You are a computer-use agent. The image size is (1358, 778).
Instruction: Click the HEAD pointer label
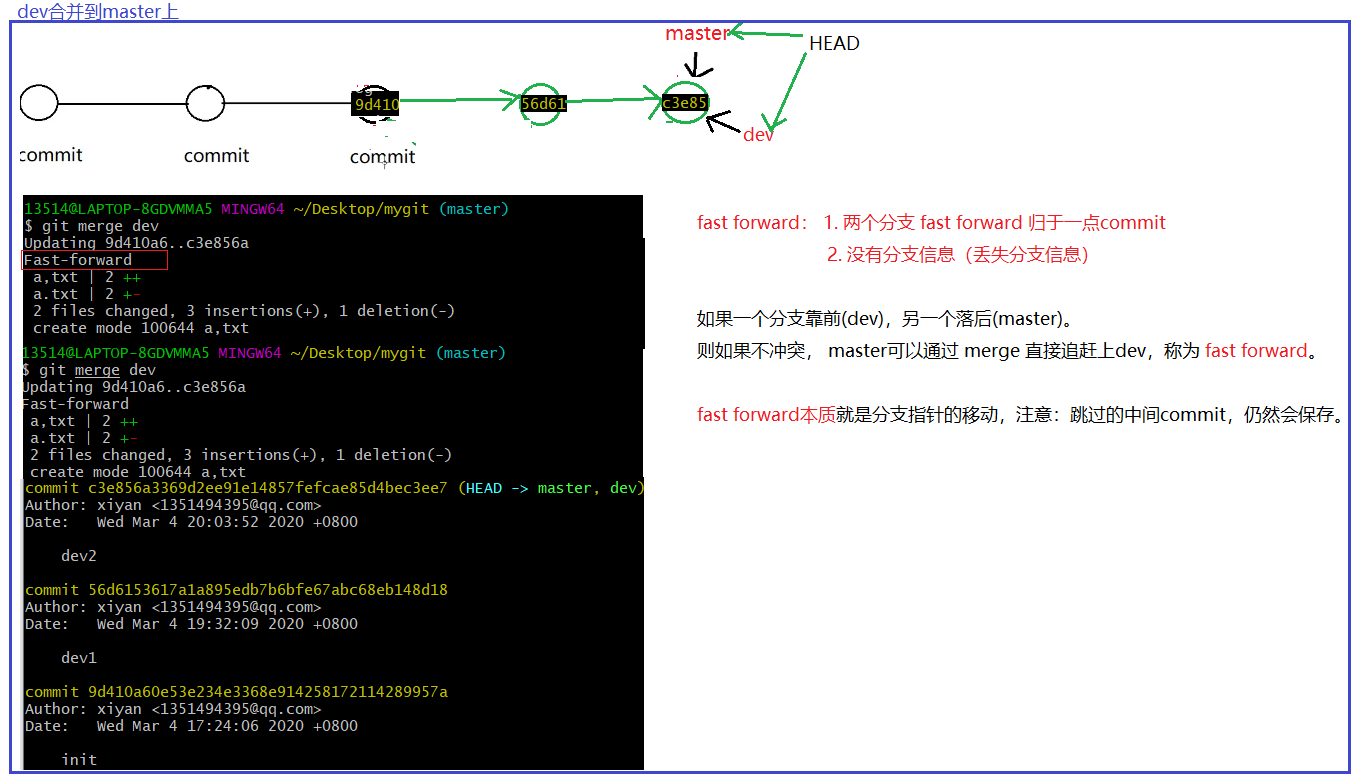[834, 44]
